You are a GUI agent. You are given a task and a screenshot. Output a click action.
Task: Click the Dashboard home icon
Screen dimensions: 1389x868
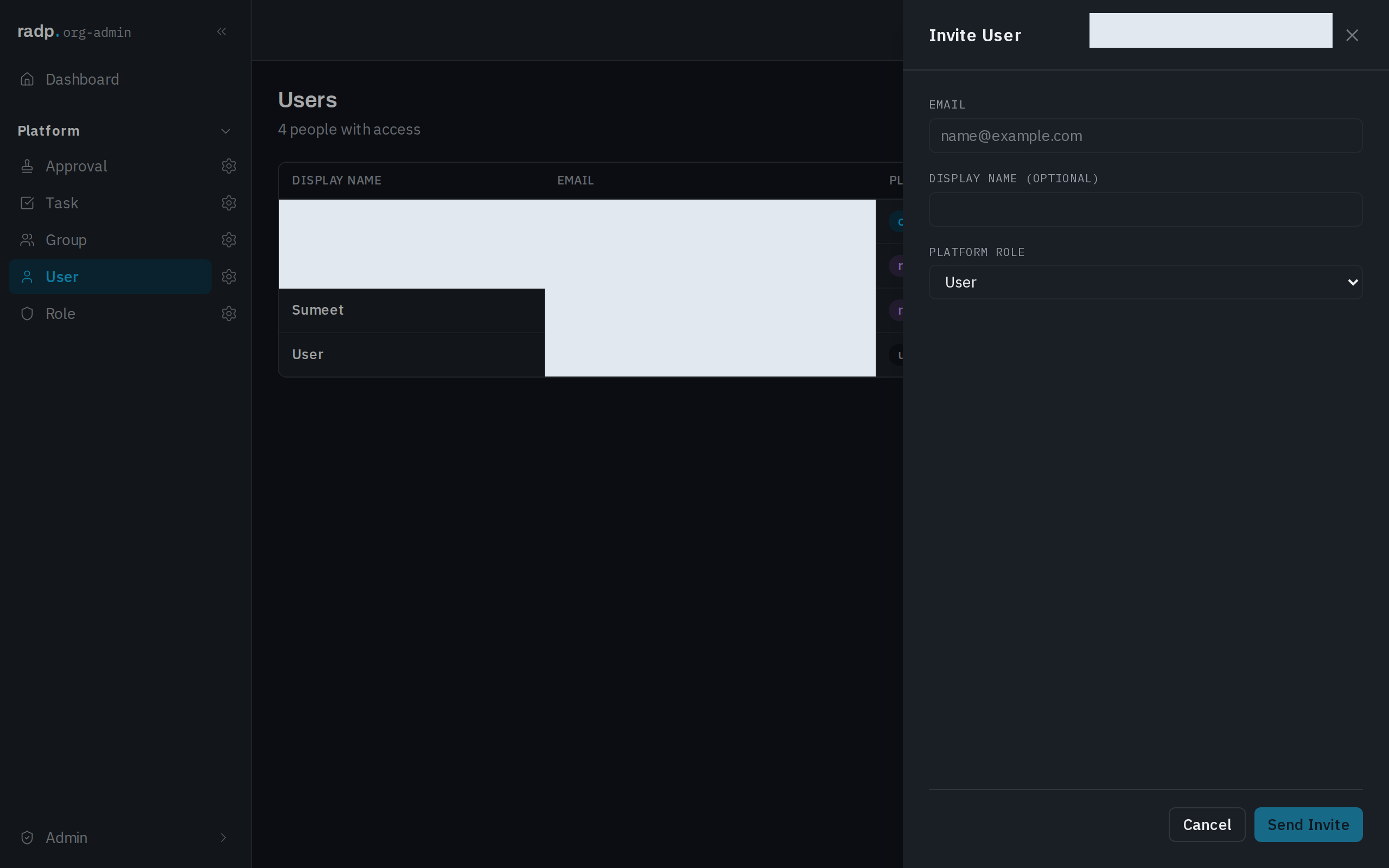tap(27, 79)
